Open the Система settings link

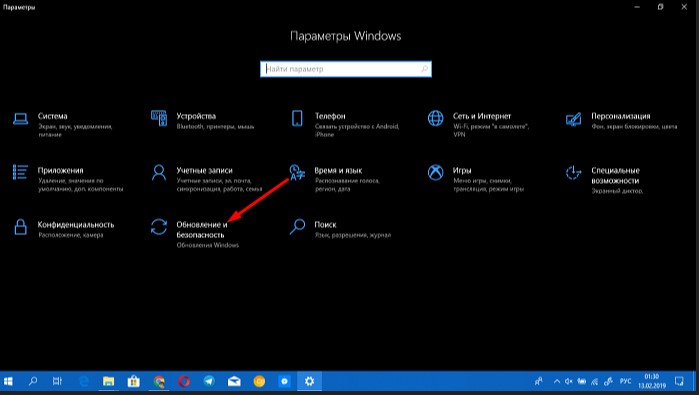(x=52, y=116)
